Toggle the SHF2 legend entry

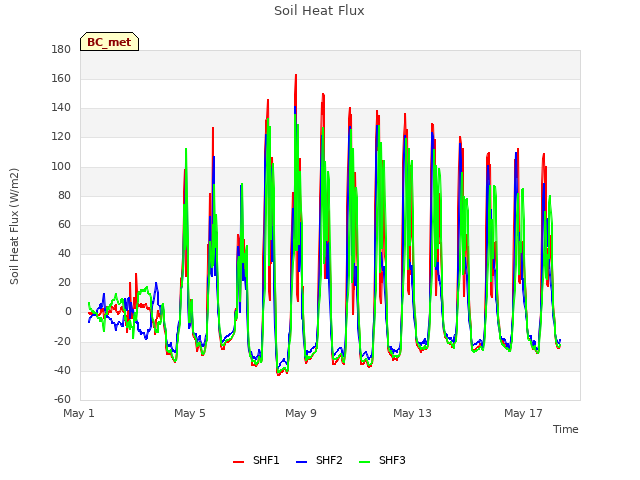pyautogui.click(x=319, y=460)
